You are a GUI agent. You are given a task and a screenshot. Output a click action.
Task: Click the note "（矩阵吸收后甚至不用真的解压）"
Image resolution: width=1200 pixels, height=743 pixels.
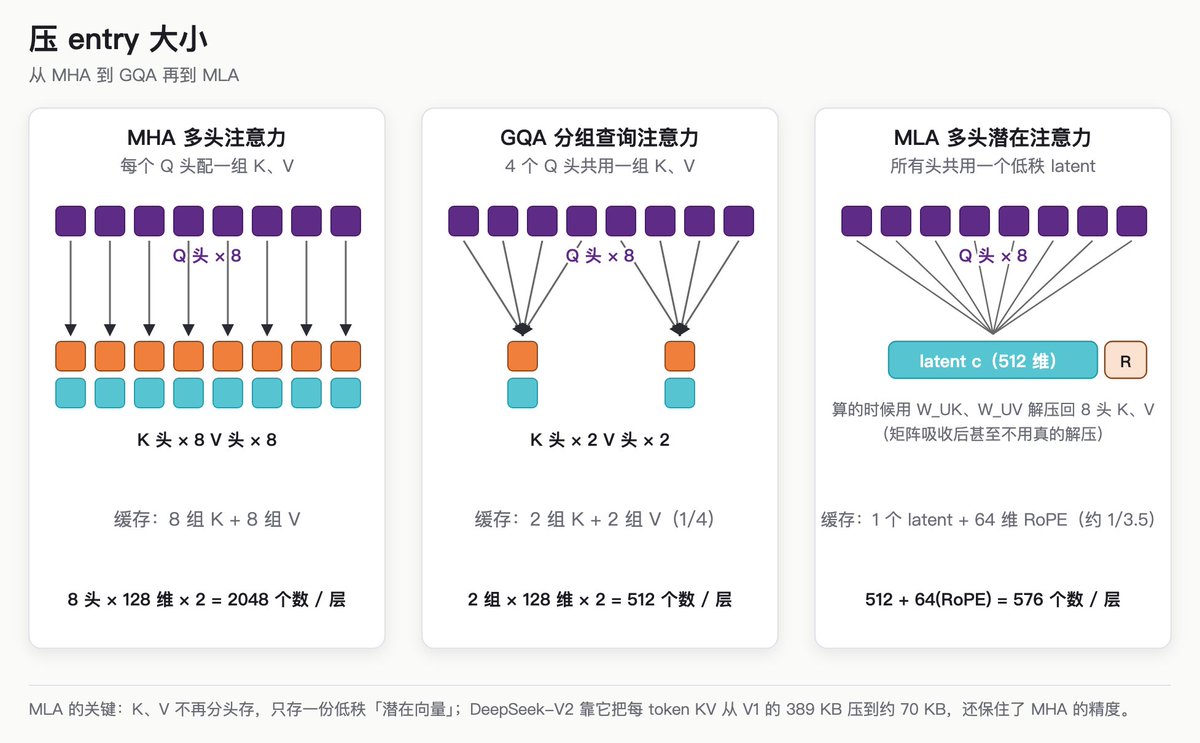pos(993,434)
